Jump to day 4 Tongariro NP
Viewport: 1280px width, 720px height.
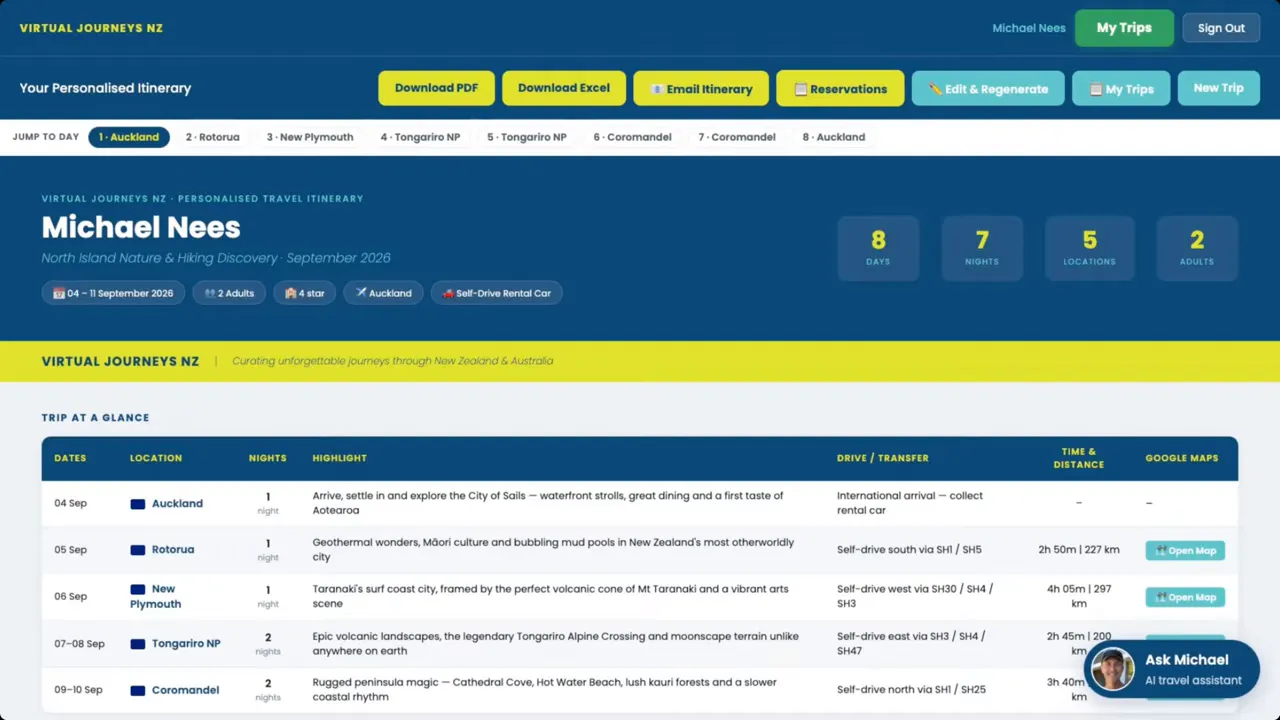click(420, 137)
